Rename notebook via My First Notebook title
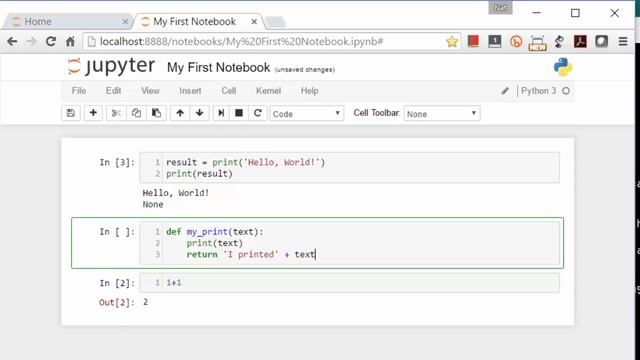 [218, 67]
